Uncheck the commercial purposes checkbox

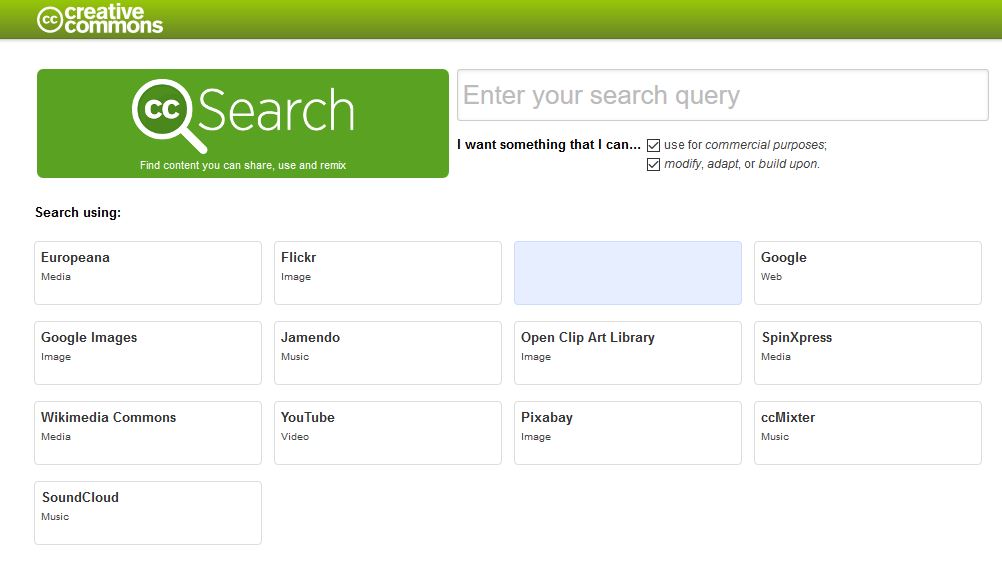[654, 145]
